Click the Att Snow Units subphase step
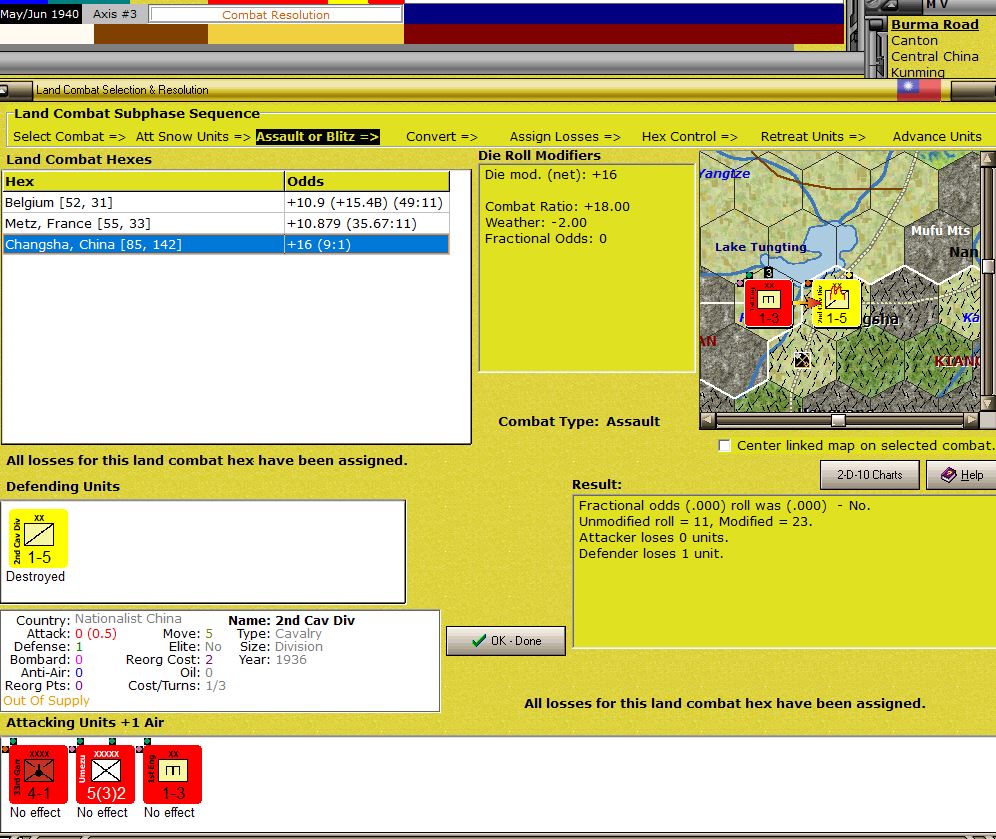Viewport: 996px width, 839px height. click(192, 137)
